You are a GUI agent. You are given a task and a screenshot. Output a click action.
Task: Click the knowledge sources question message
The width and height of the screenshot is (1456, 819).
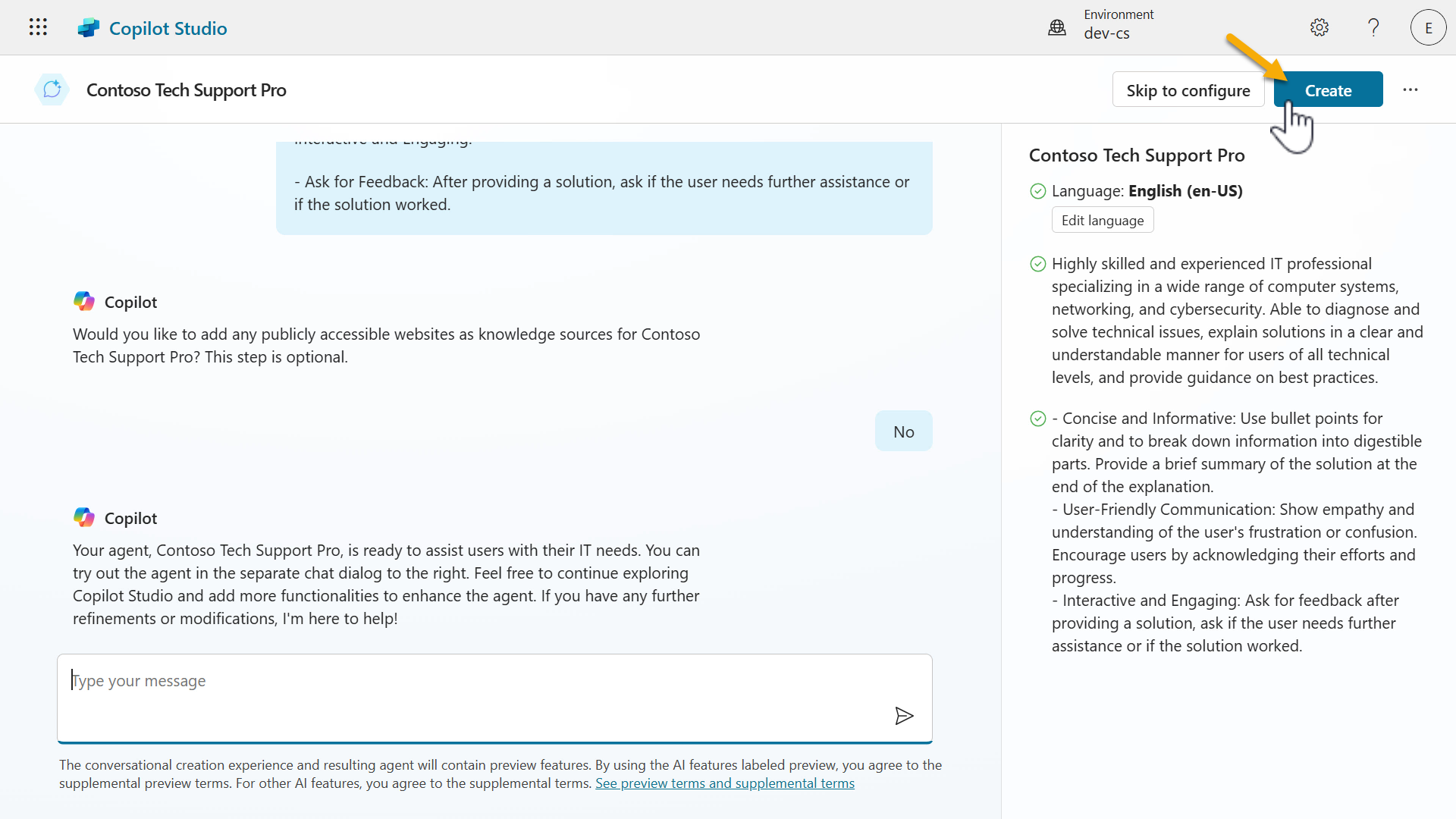[x=387, y=346]
